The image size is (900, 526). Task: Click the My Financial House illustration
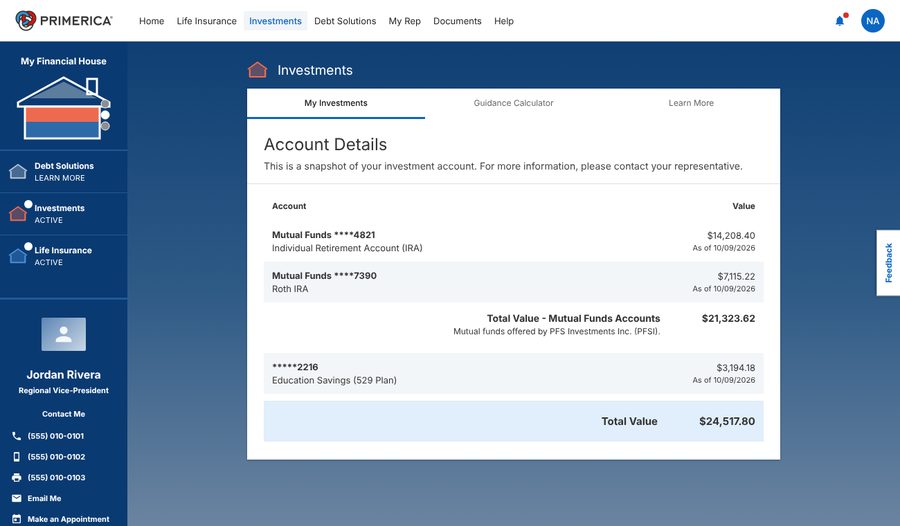pyautogui.click(x=64, y=109)
